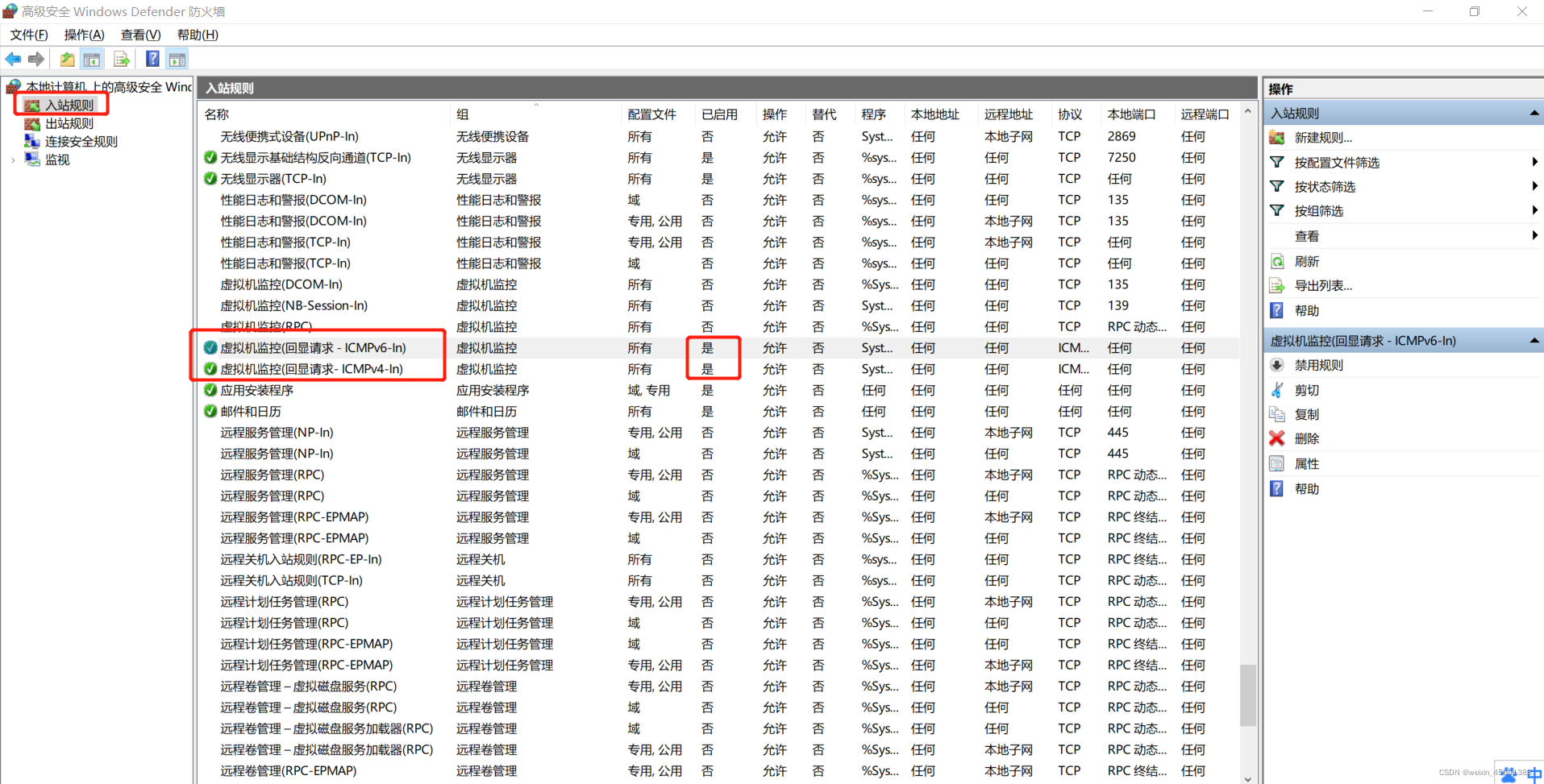Viewport: 1544px width, 784px height.
Task: Click the 刷新 refresh icon
Action: [1277, 261]
